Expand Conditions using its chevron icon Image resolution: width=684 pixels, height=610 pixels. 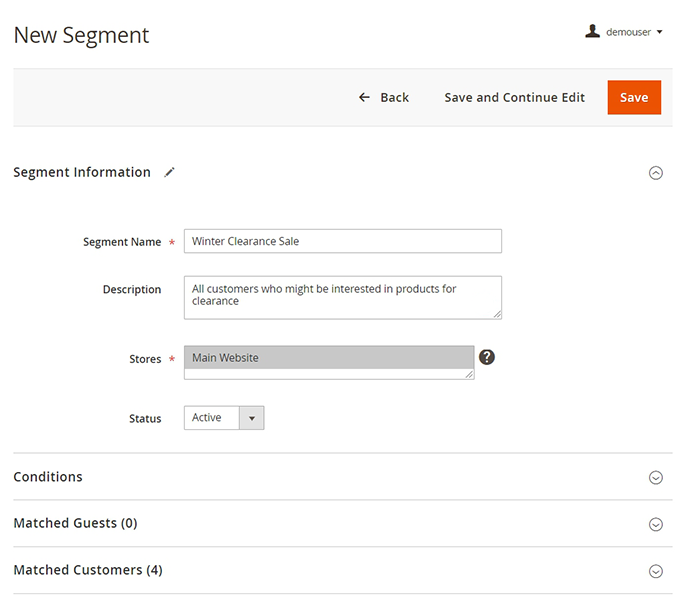(656, 478)
